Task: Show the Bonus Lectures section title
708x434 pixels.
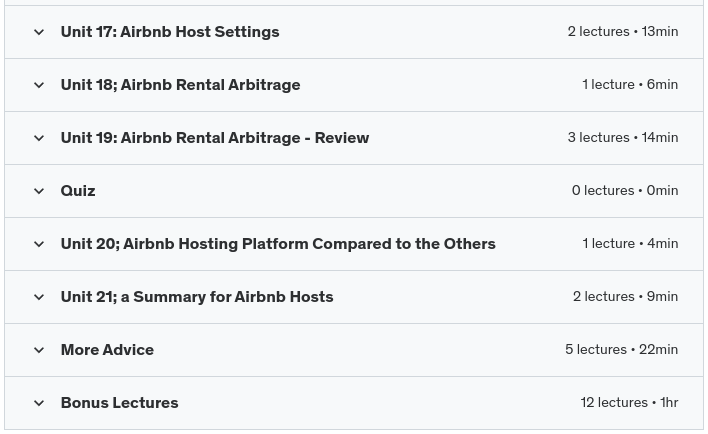Action: 119,403
